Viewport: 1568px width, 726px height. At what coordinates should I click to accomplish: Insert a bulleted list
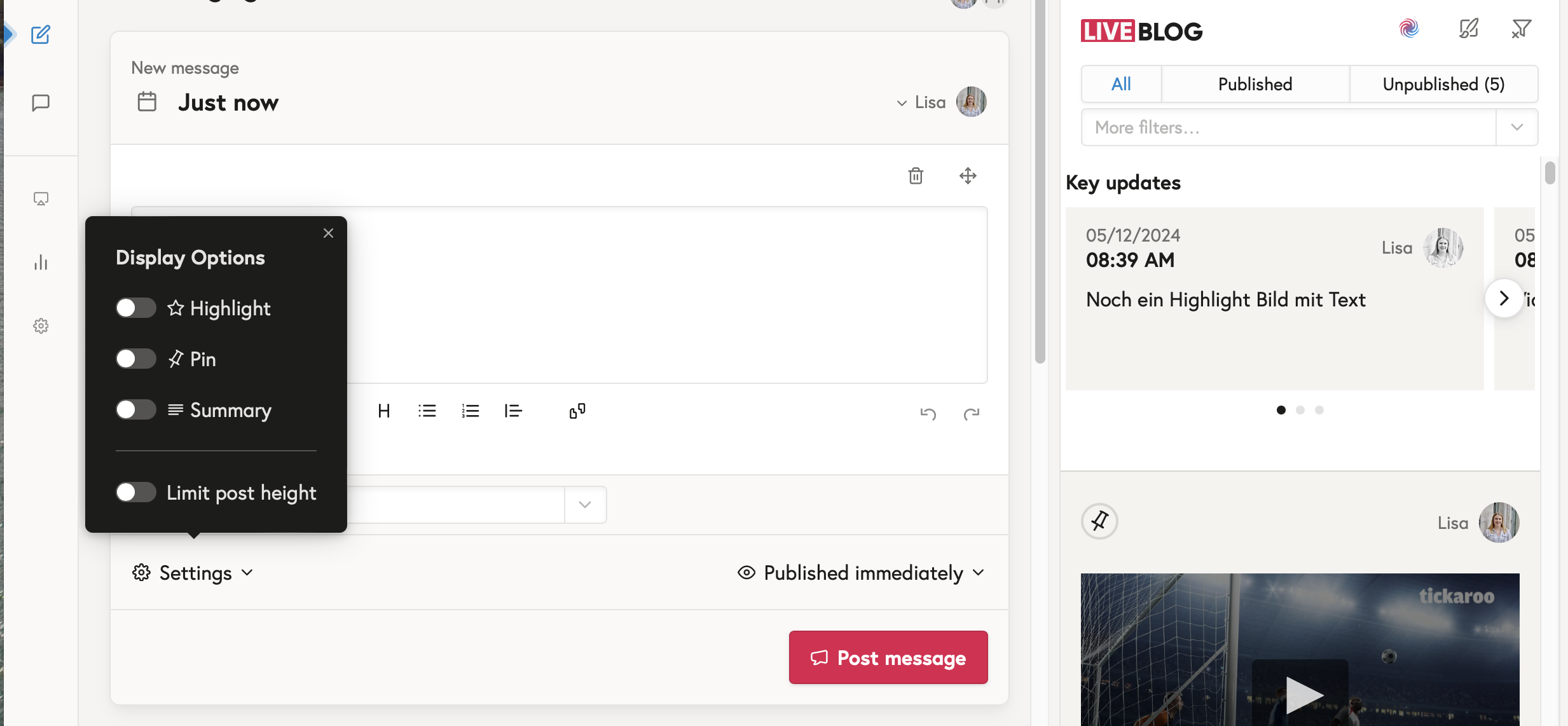coord(427,411)
